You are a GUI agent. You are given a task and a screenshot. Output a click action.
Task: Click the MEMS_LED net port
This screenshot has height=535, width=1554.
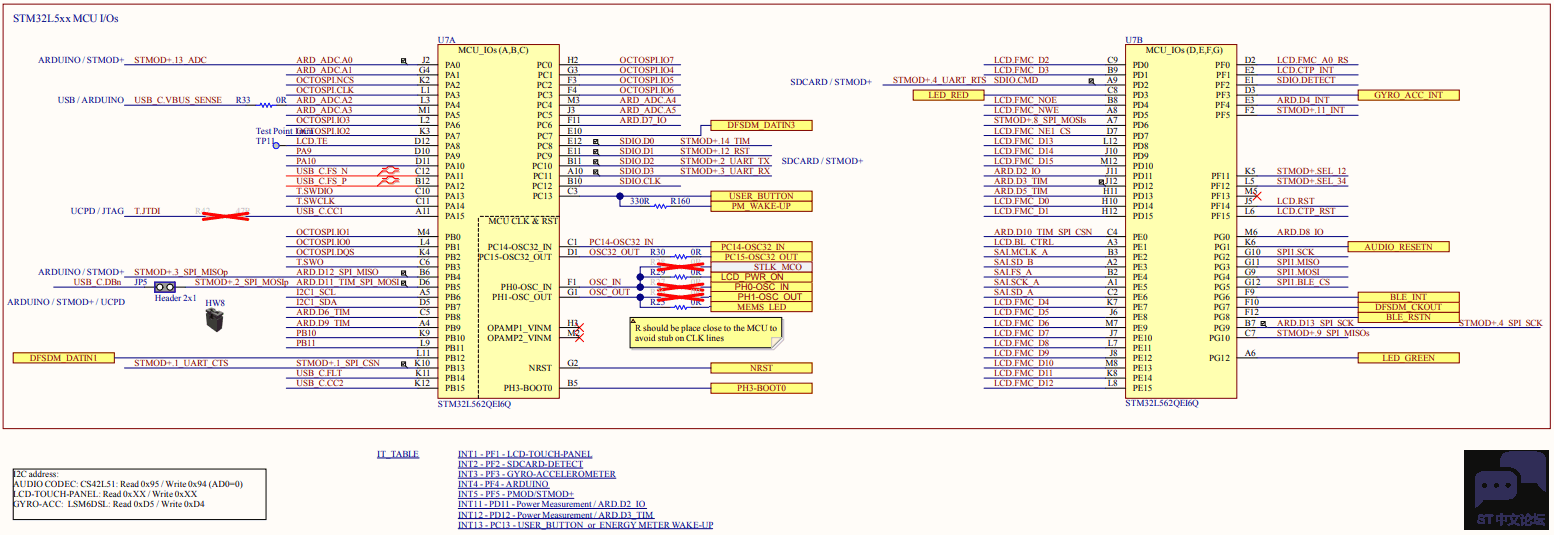click(761, 307)
